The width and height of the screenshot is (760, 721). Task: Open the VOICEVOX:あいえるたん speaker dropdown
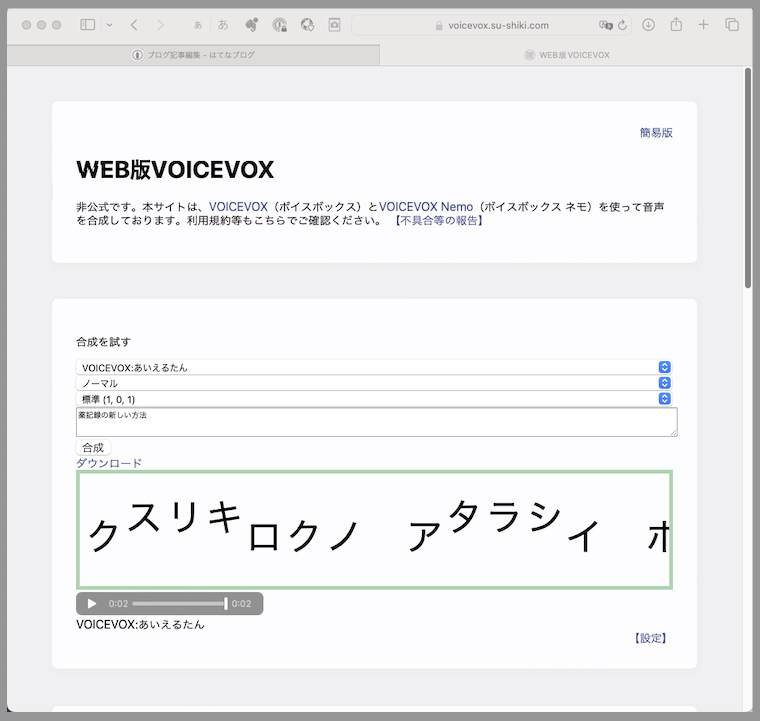[x=374, y=367]
